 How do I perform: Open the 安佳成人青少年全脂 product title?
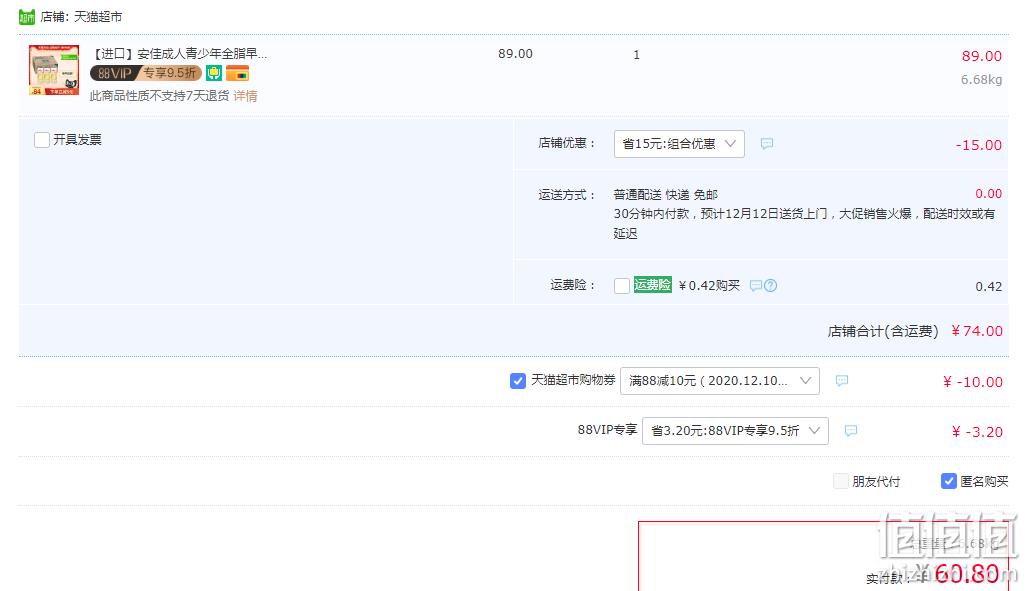pyautogui.click(x=179, y=54)
